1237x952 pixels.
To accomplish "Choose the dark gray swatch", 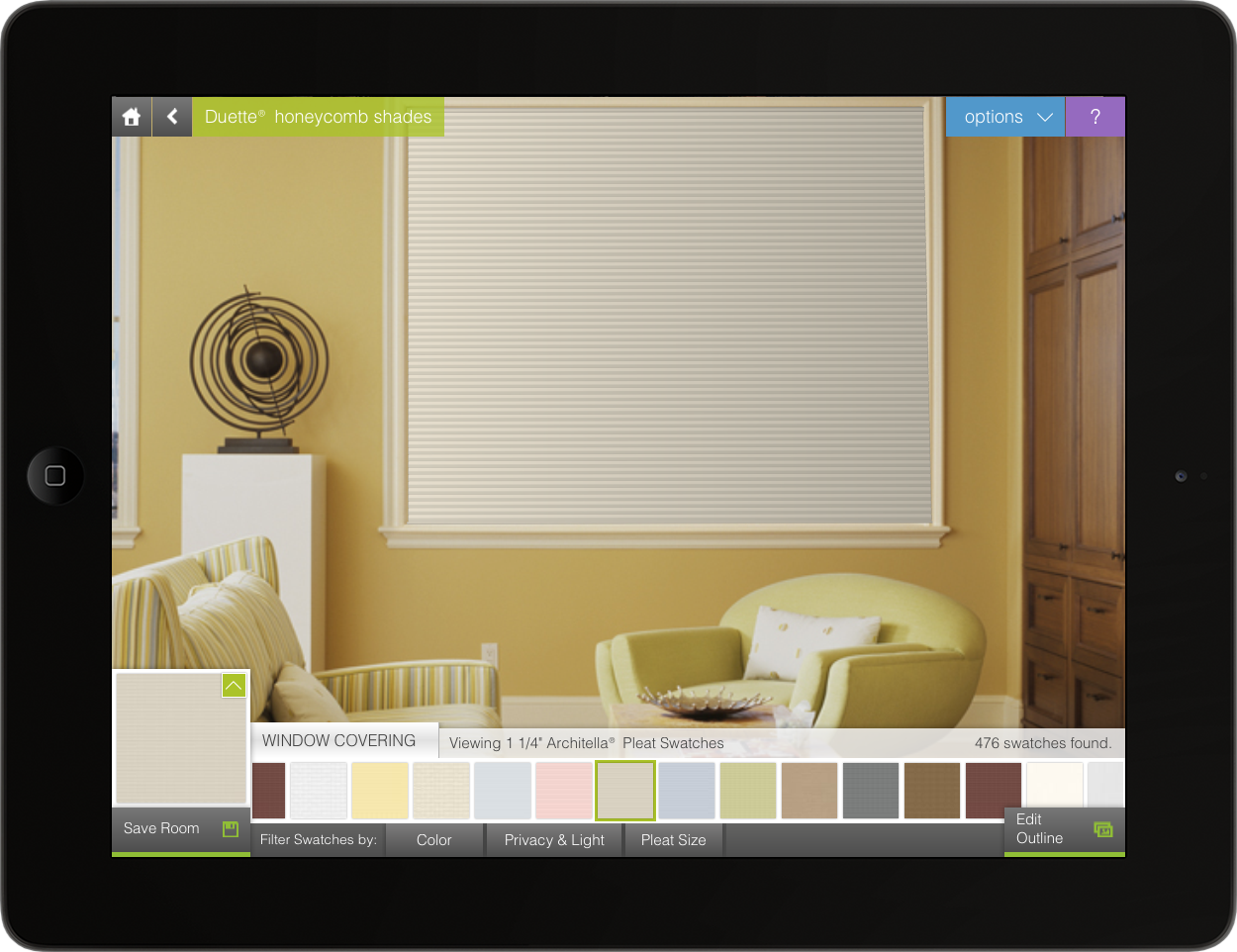I will (x=871, y=791).
